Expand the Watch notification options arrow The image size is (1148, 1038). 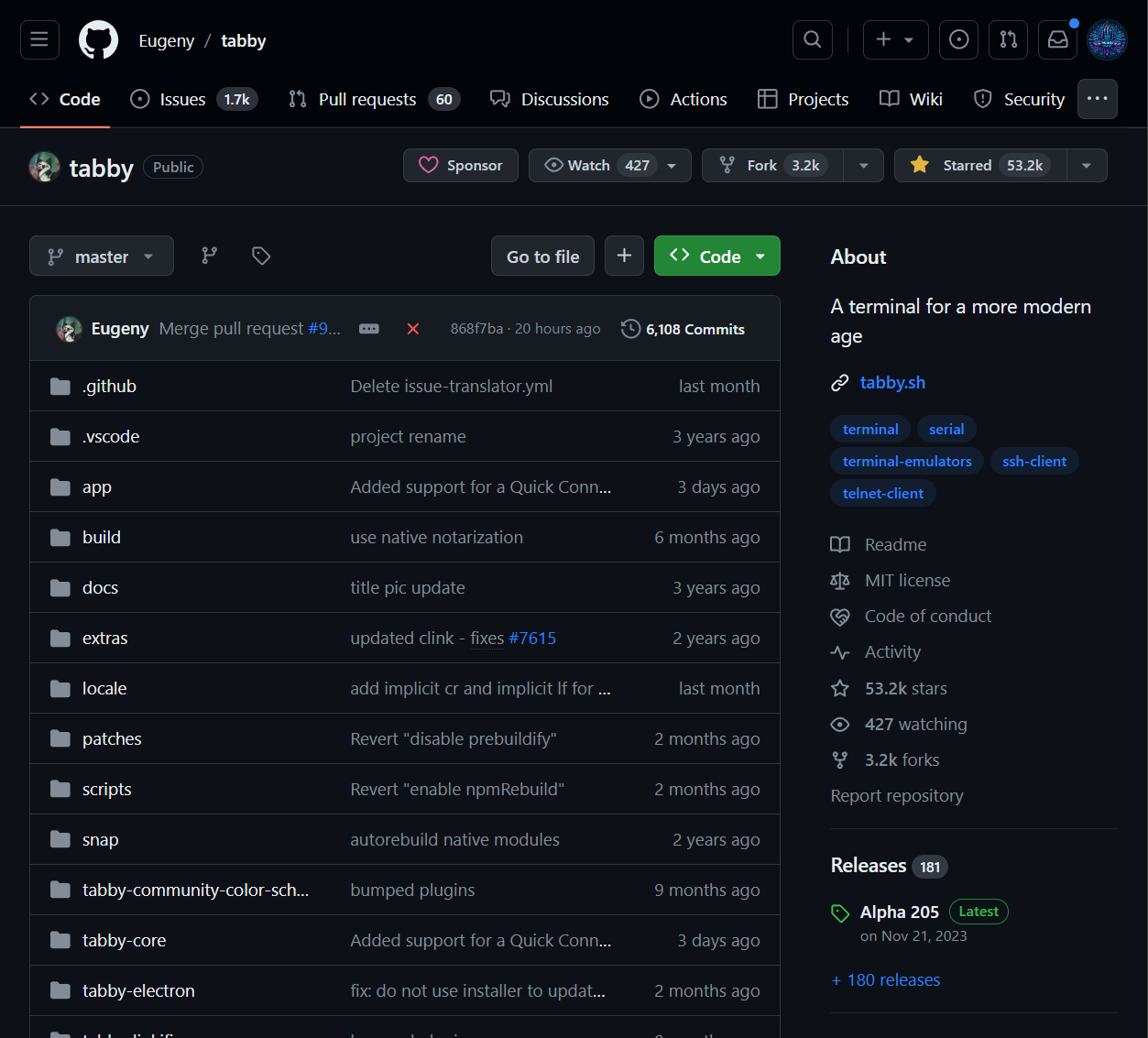[672, 166]
